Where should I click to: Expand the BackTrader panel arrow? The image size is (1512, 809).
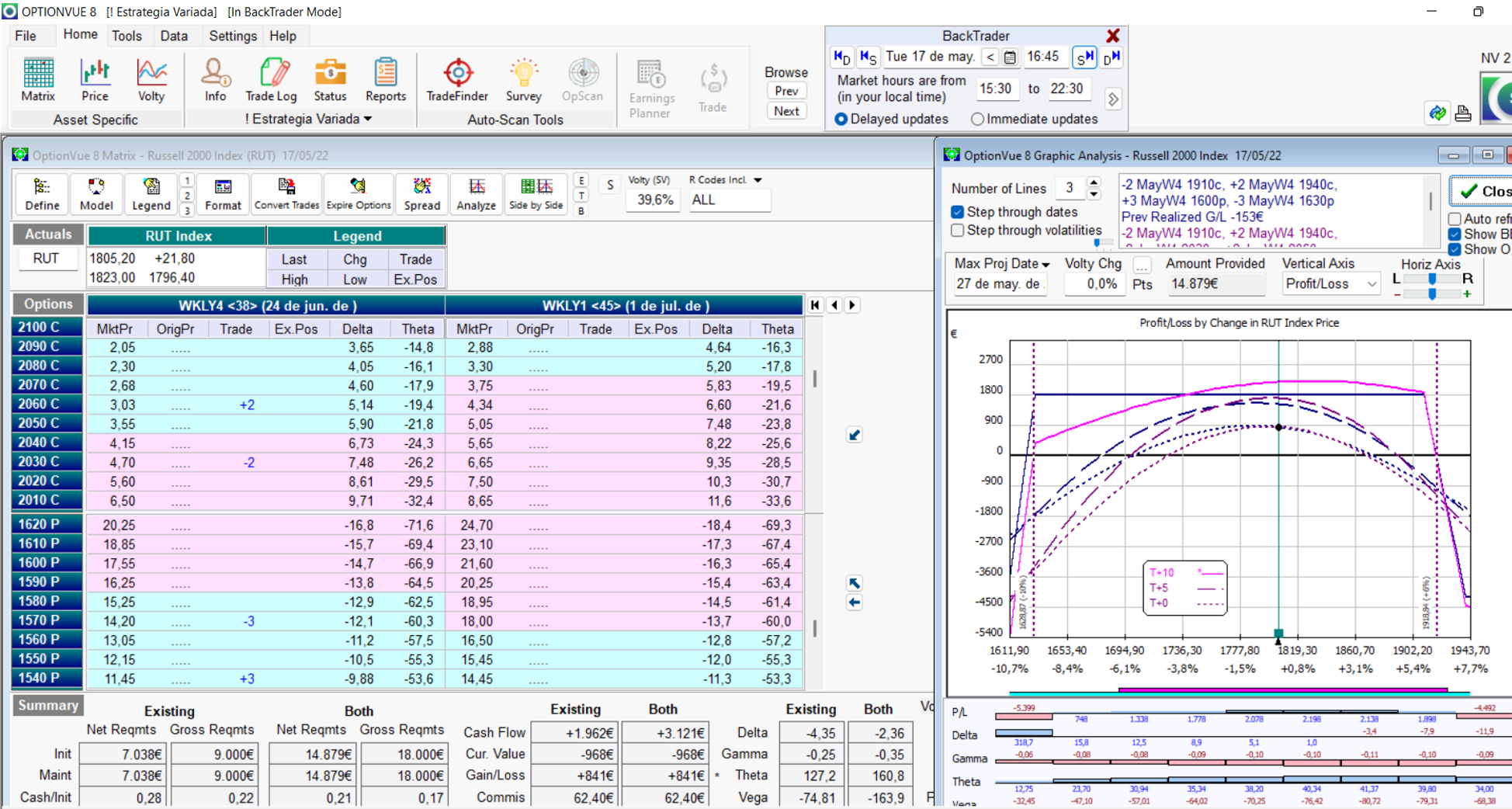pyautogui.click(x=1113, y=99)
